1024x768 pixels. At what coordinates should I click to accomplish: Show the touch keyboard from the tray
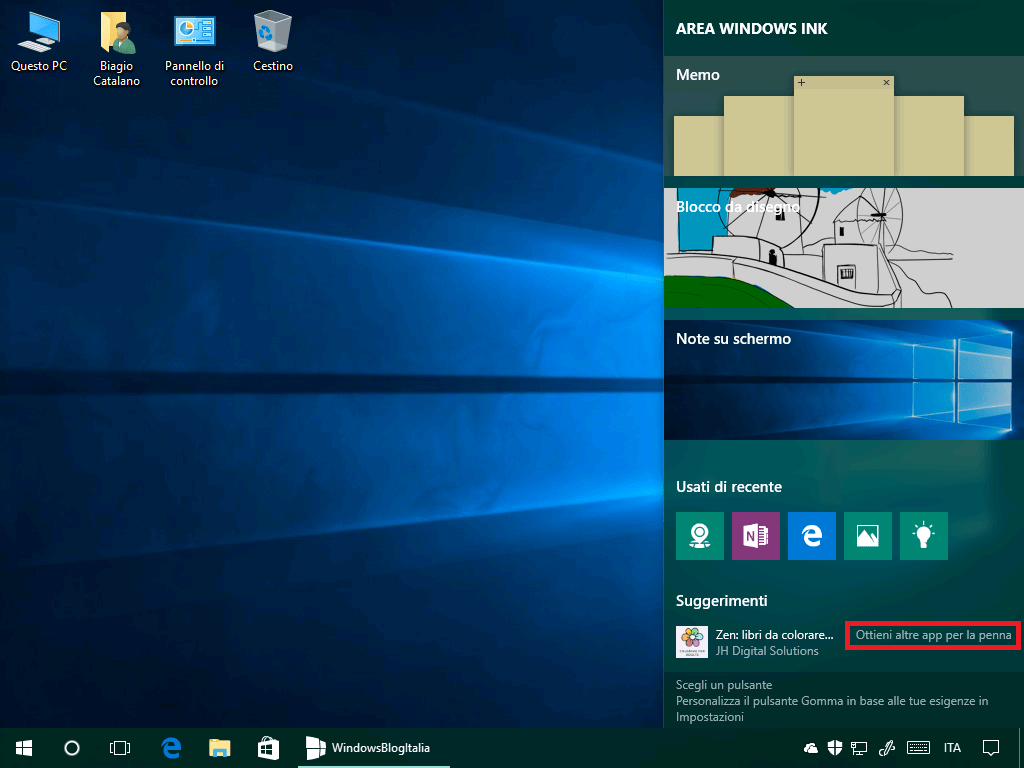click(920, 747)
